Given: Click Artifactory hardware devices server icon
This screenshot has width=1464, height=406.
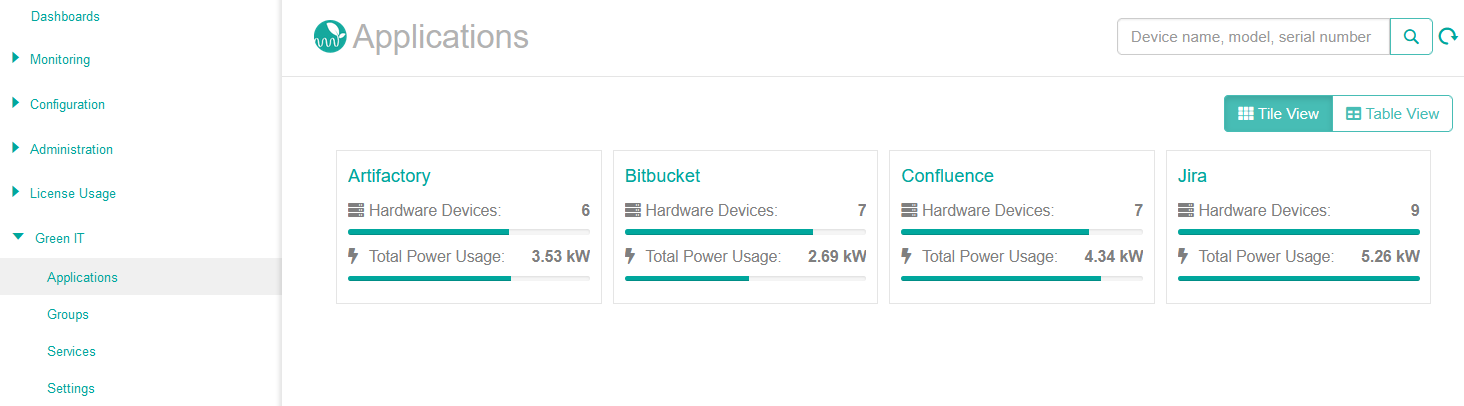Looking at the screenshot, I should tap(356, 211).
